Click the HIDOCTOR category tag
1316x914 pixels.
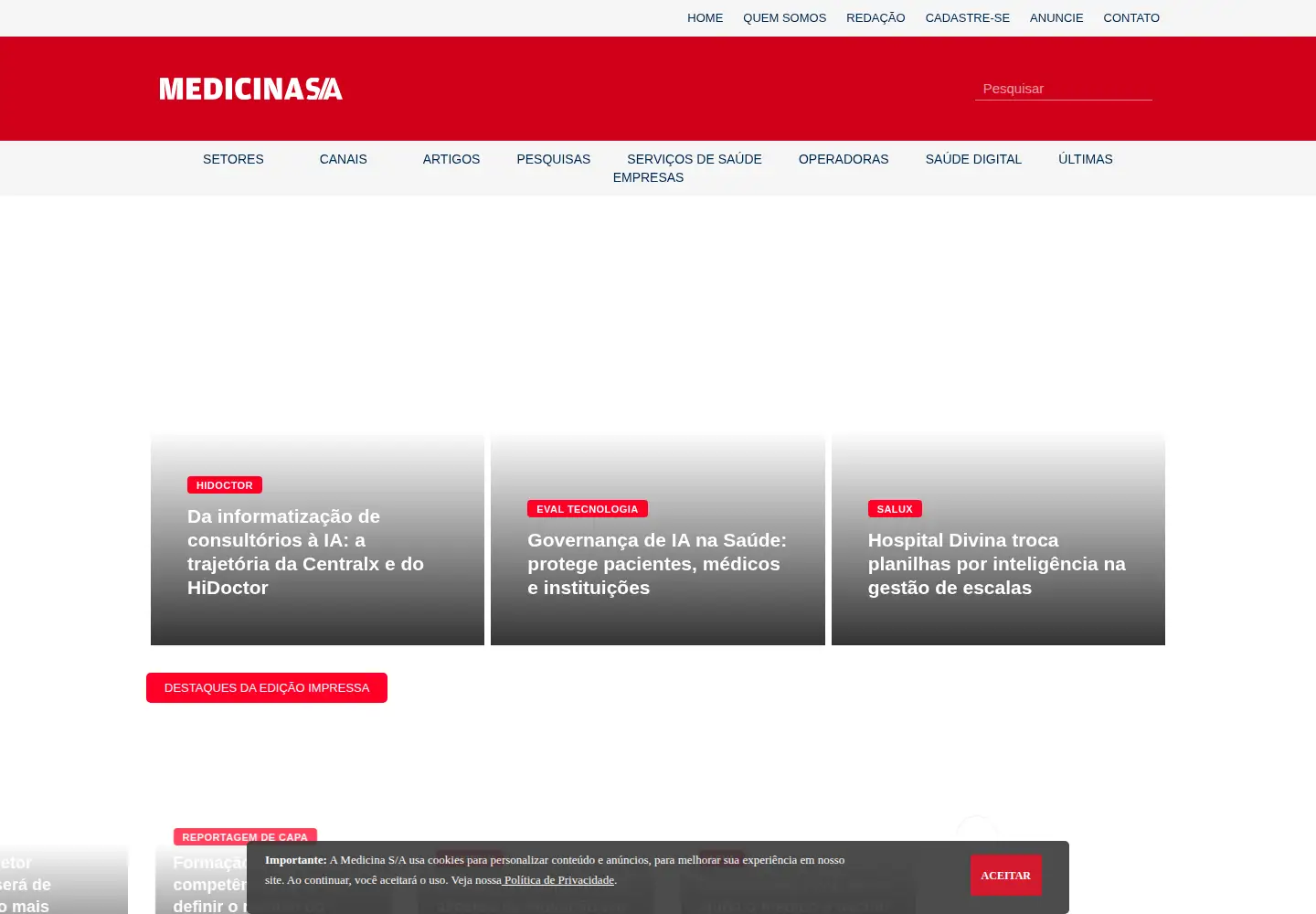click(x=225, y=485)
